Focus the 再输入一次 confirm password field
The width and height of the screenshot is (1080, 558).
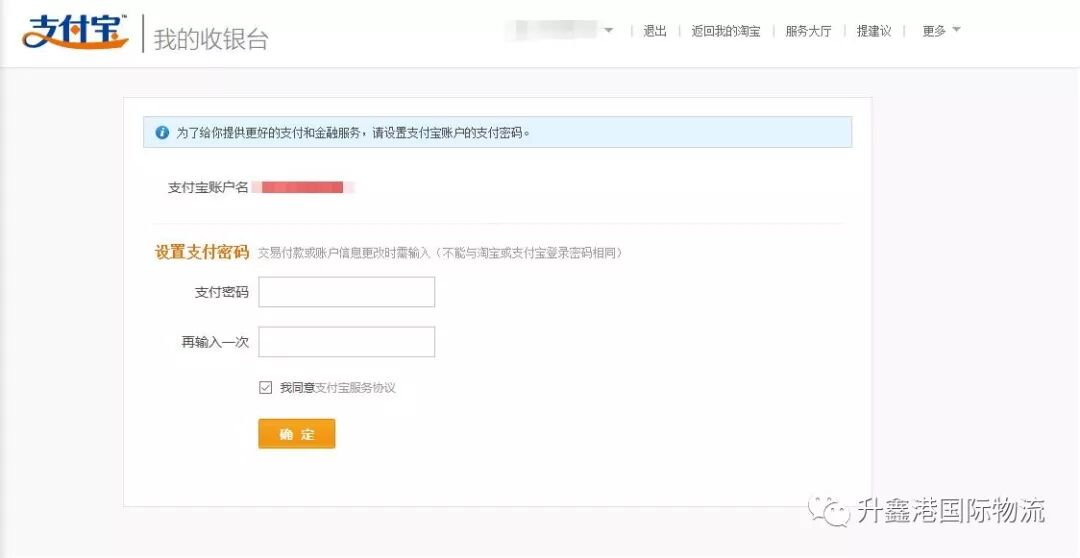346,342
